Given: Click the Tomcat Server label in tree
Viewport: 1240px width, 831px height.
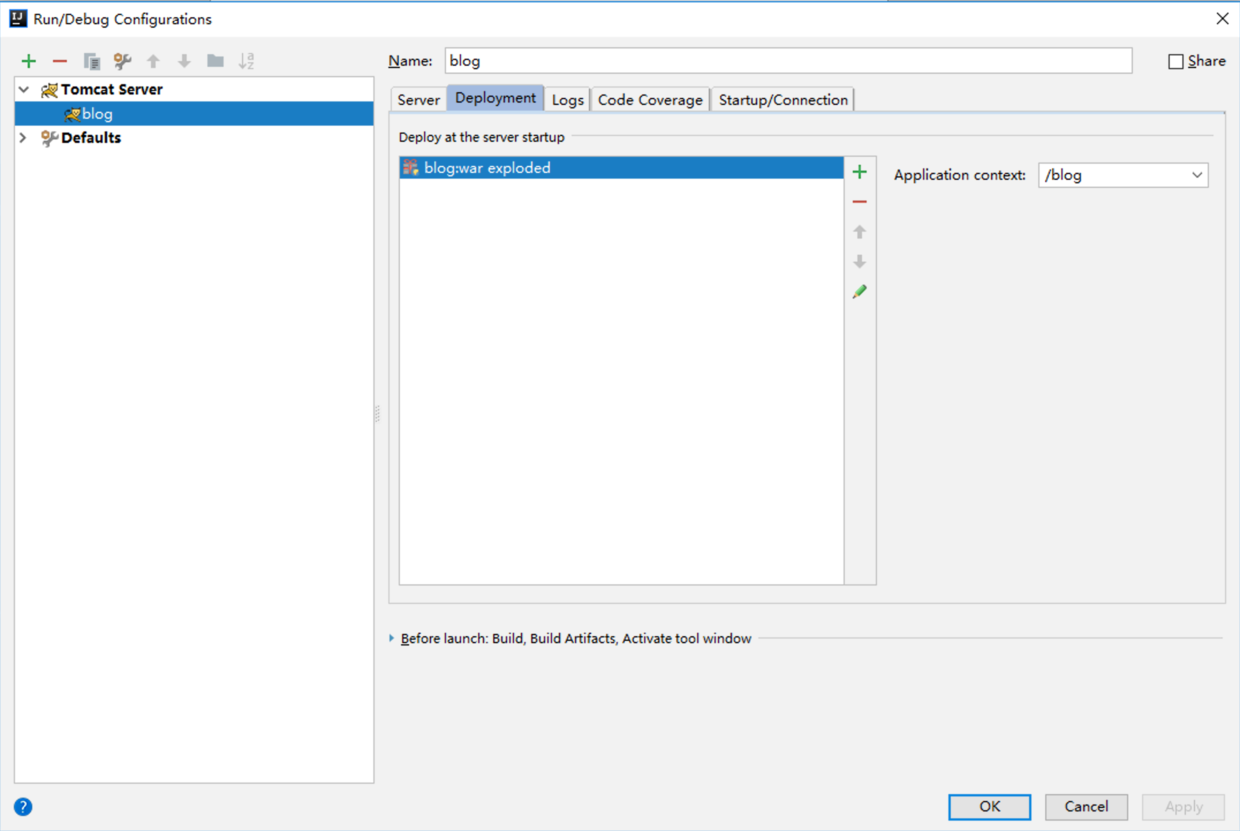Looking at the screenshot, I should click(111, 90).
